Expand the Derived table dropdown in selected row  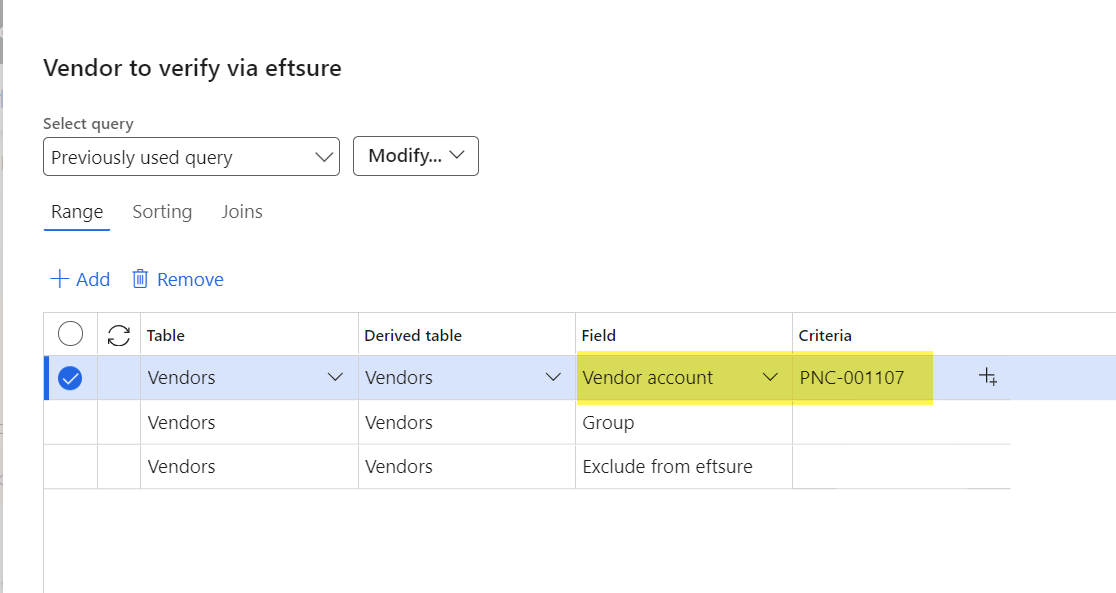point(553,377)
